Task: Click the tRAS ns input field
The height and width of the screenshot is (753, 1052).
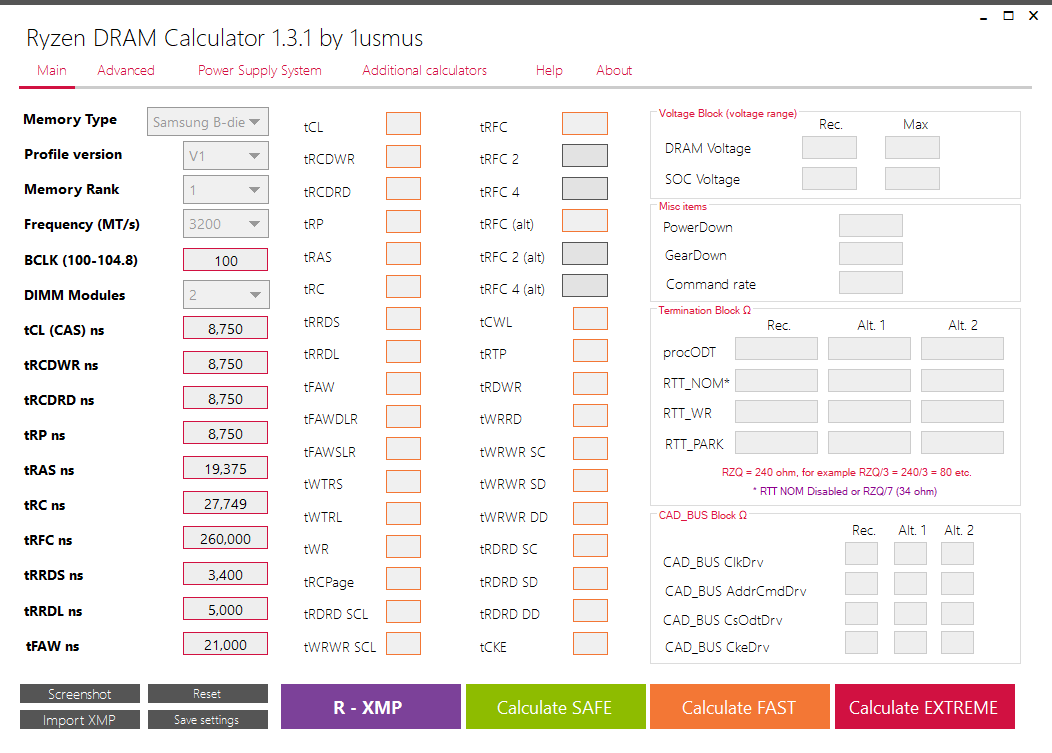Action: [x=225, y=468]
